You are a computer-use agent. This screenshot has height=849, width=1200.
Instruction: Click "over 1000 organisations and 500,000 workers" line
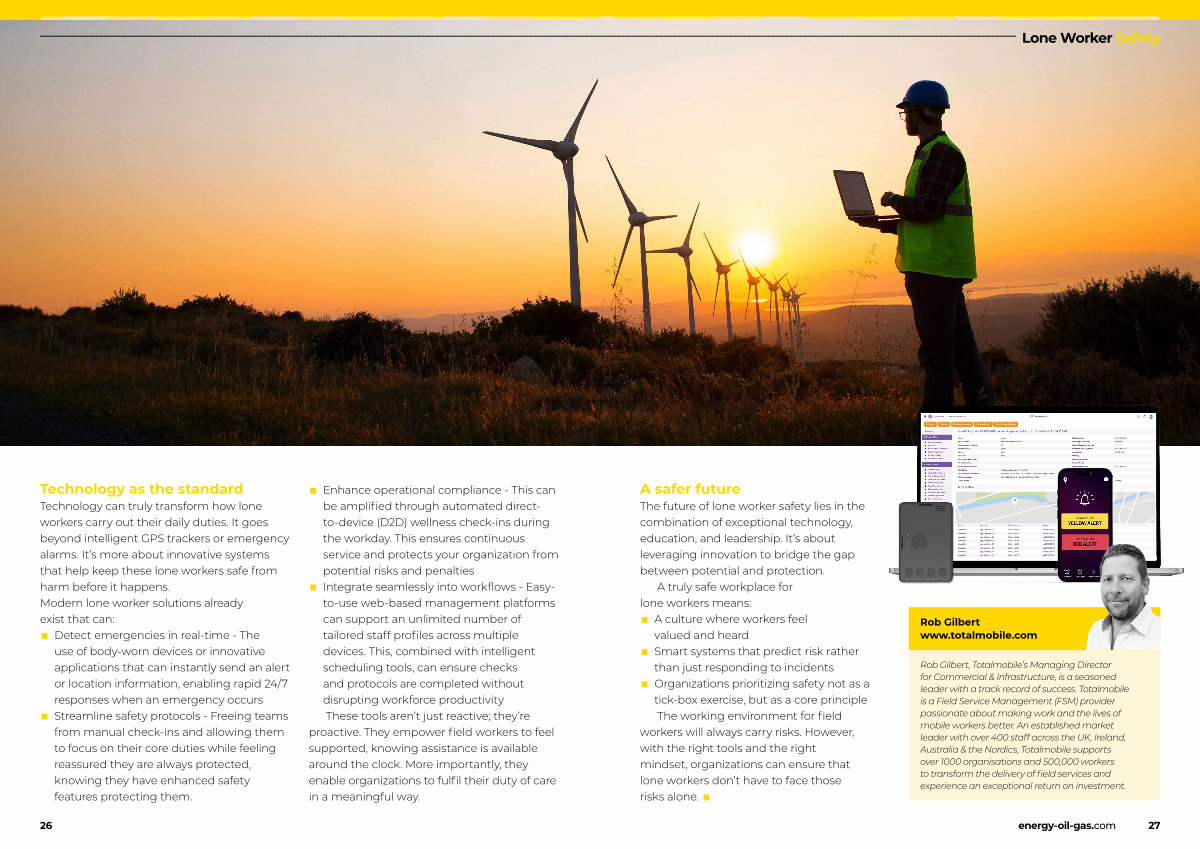coord(1017,762)
